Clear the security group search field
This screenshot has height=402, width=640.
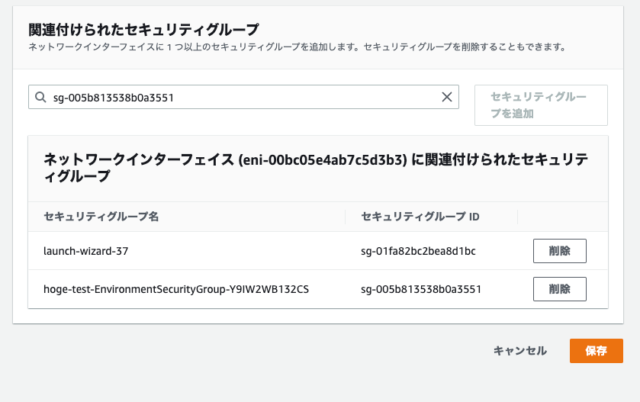[447, 97]
